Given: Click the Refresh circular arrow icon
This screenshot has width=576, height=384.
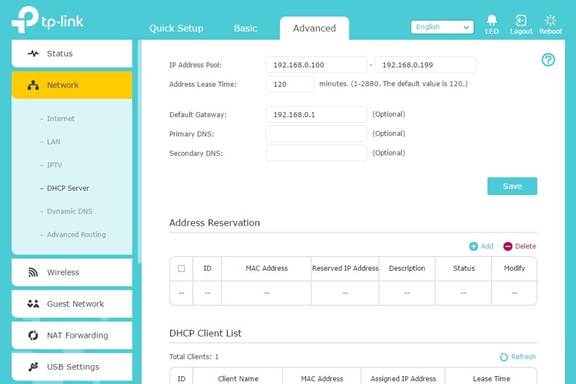Looking at the screenshot, I should click(504, 356).
